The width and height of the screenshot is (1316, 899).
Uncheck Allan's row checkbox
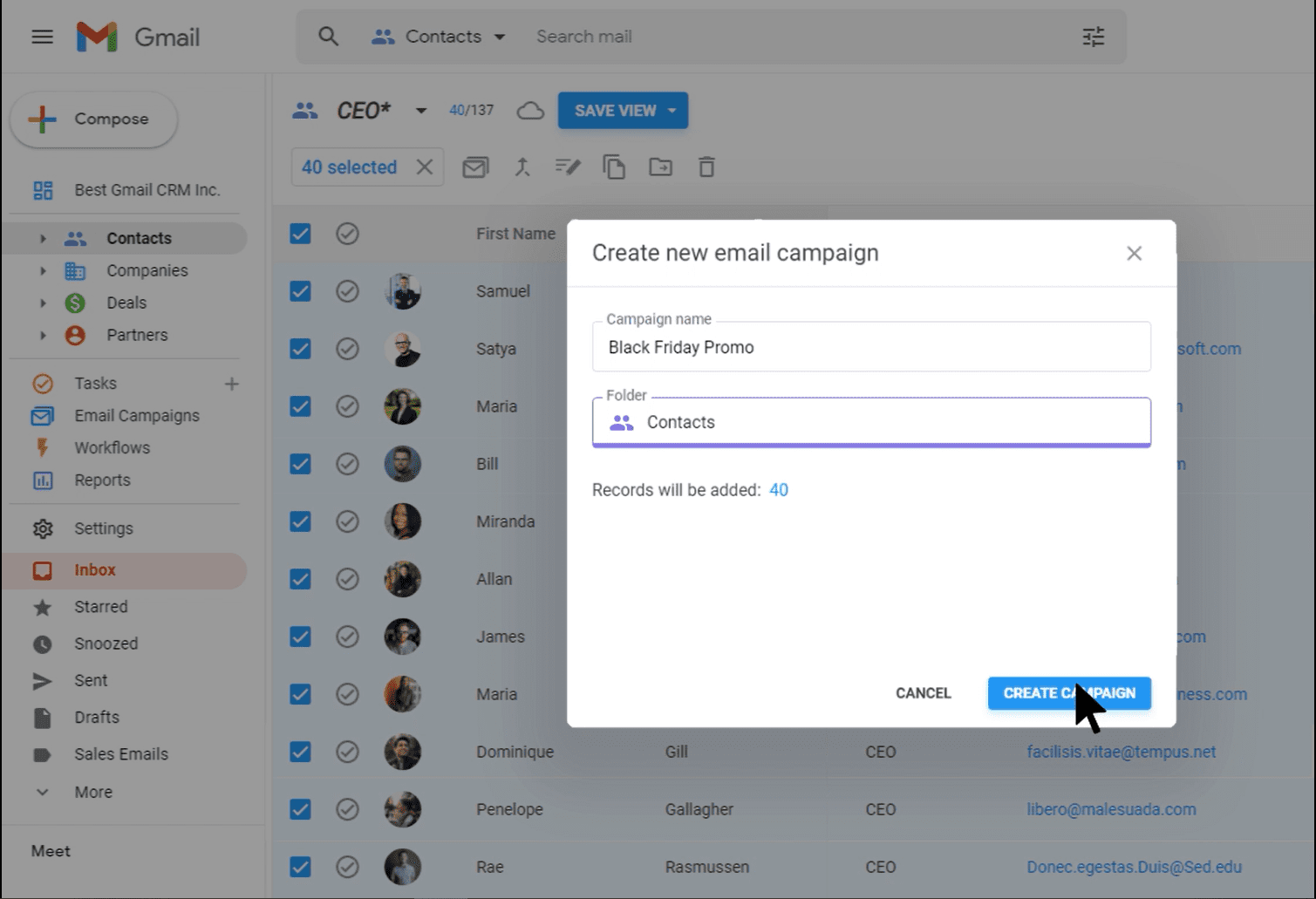[300, 579]
